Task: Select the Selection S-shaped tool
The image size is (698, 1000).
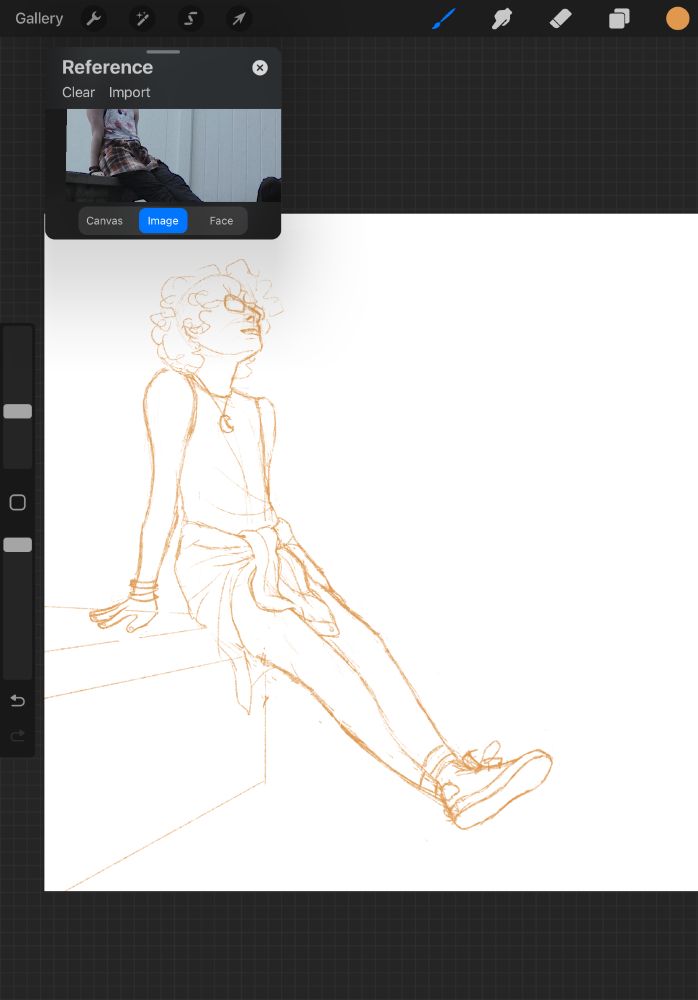Action: (x=190, y=18)
